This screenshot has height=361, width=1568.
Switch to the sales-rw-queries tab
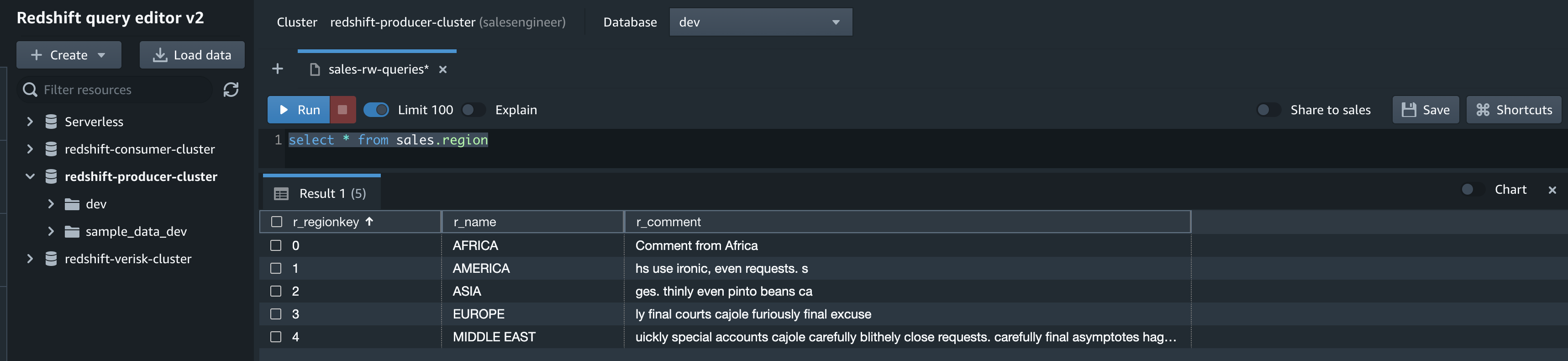(x=378, y=69)
